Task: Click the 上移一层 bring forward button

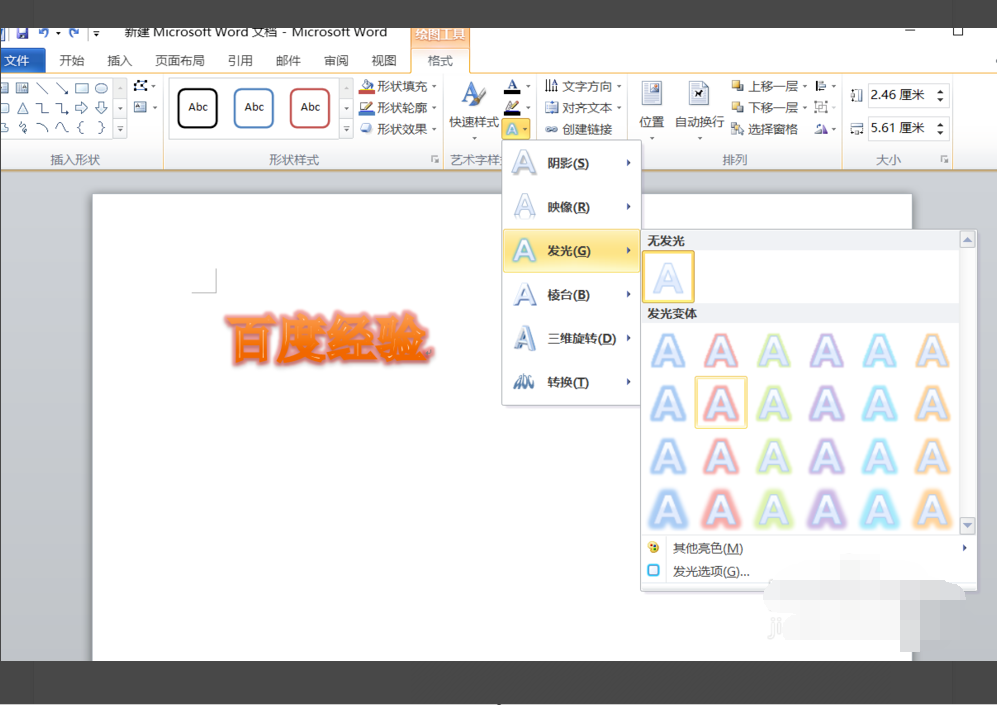Action: (765, 86)
